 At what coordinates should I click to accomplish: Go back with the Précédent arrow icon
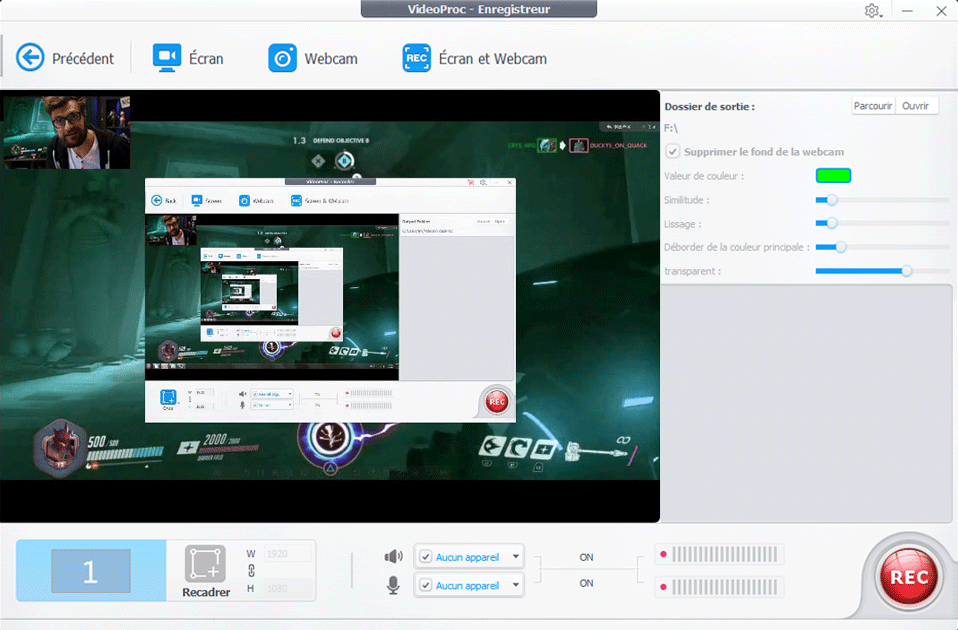click(x=30, y=58)
